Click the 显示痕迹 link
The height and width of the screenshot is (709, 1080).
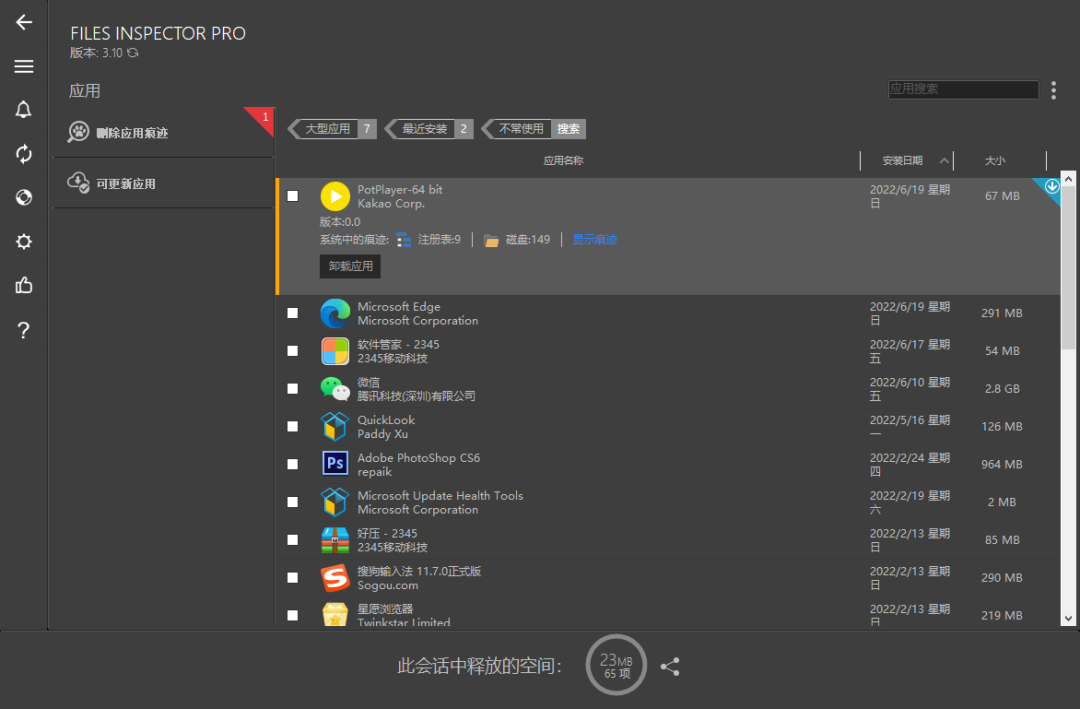[x=594, y=240]
